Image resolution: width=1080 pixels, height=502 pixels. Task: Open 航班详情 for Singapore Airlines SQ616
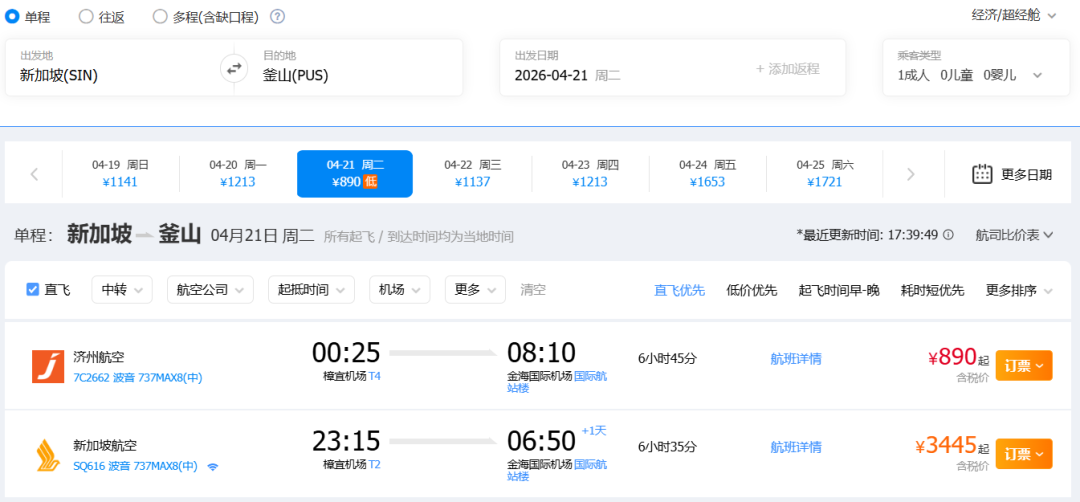(x=795, y=447)
